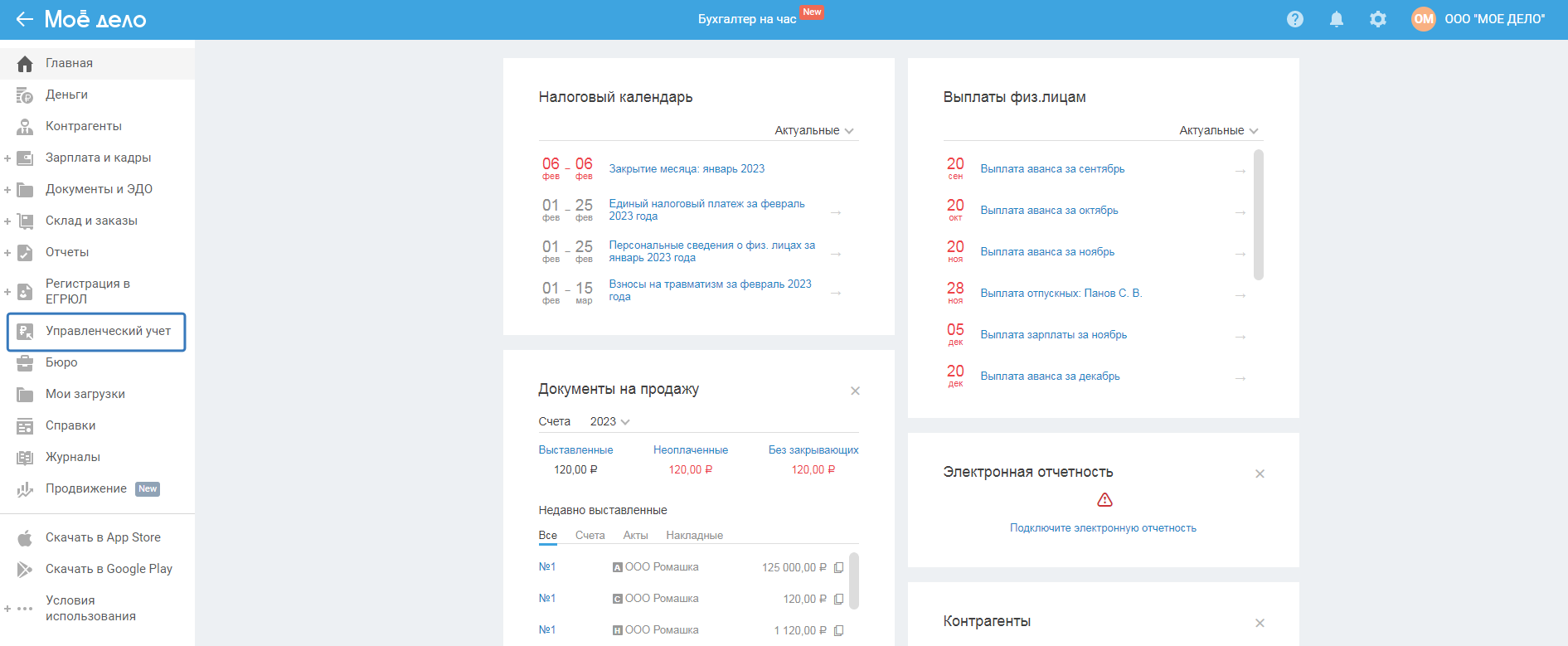1568x646 pixels.
Task: Expand the Отчеты section
Action: (7, 253)
